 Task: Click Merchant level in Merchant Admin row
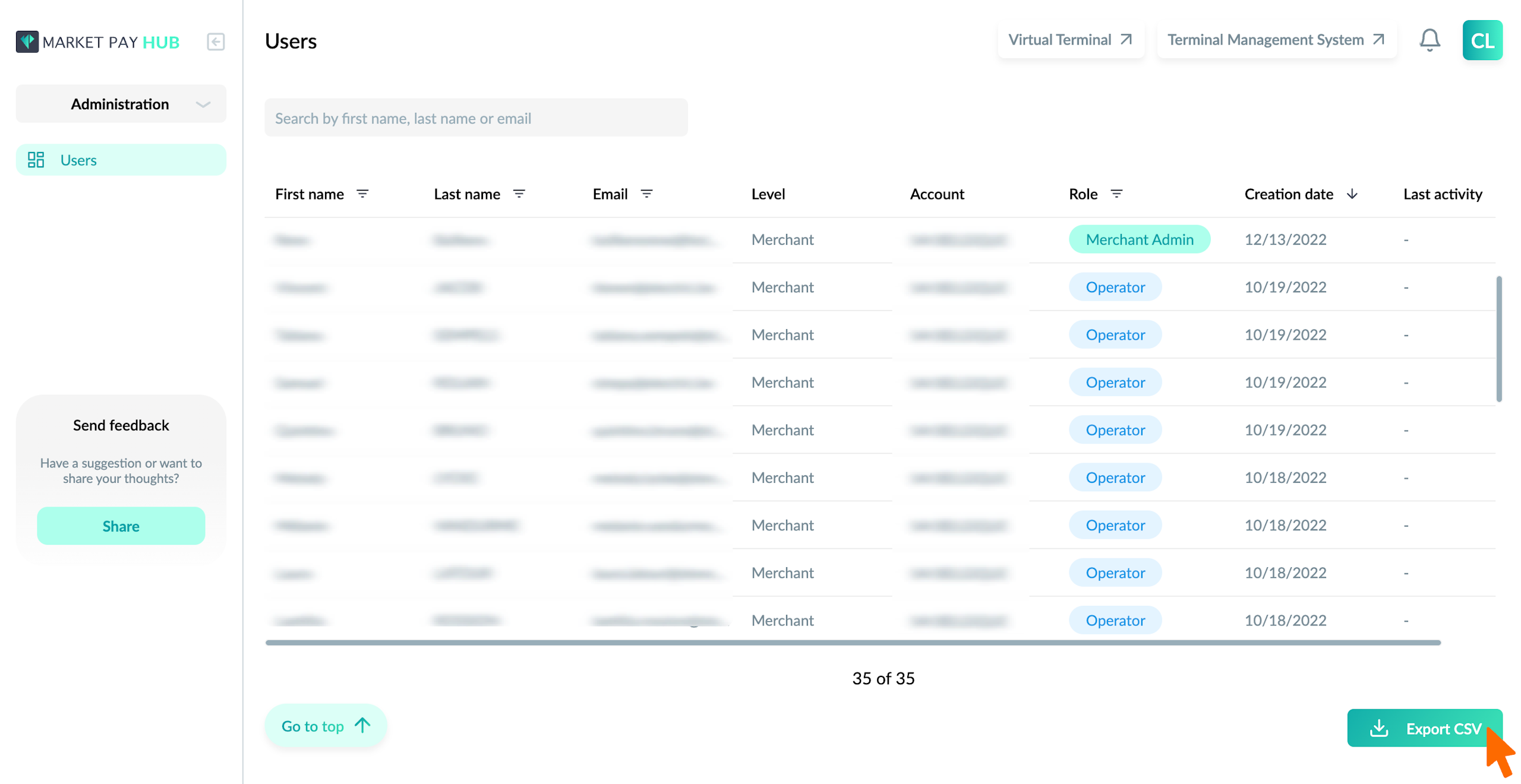point(782,239)
